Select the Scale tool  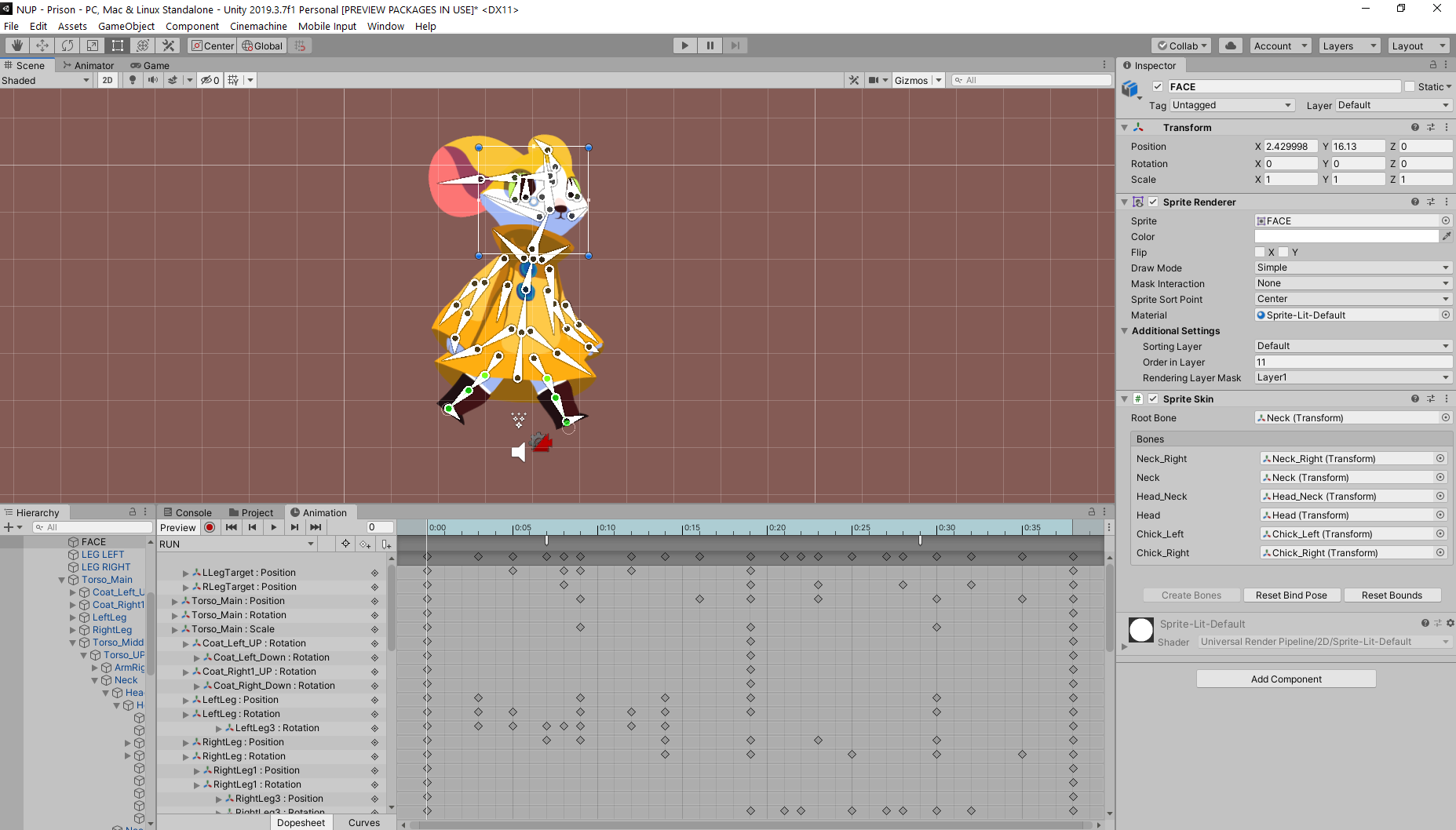pos(93,46)
